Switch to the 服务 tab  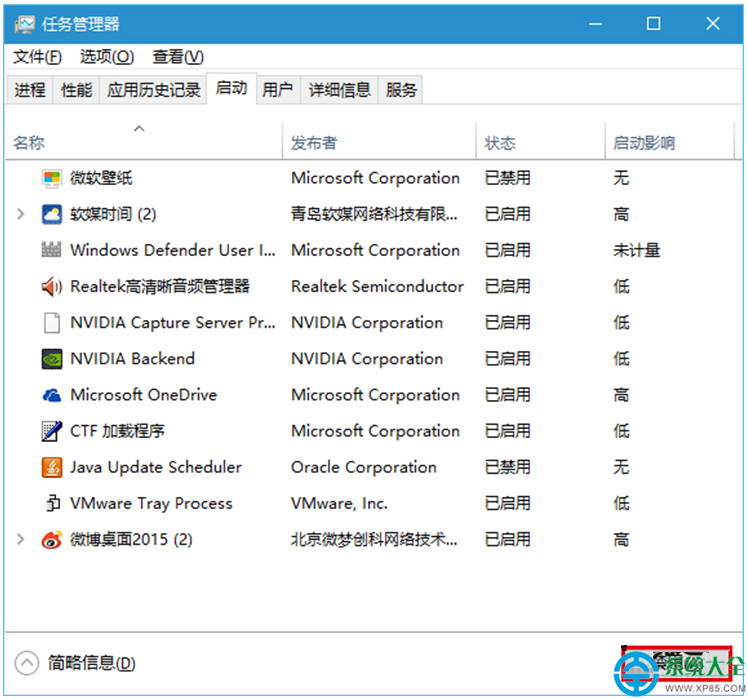tap(401, 90)
